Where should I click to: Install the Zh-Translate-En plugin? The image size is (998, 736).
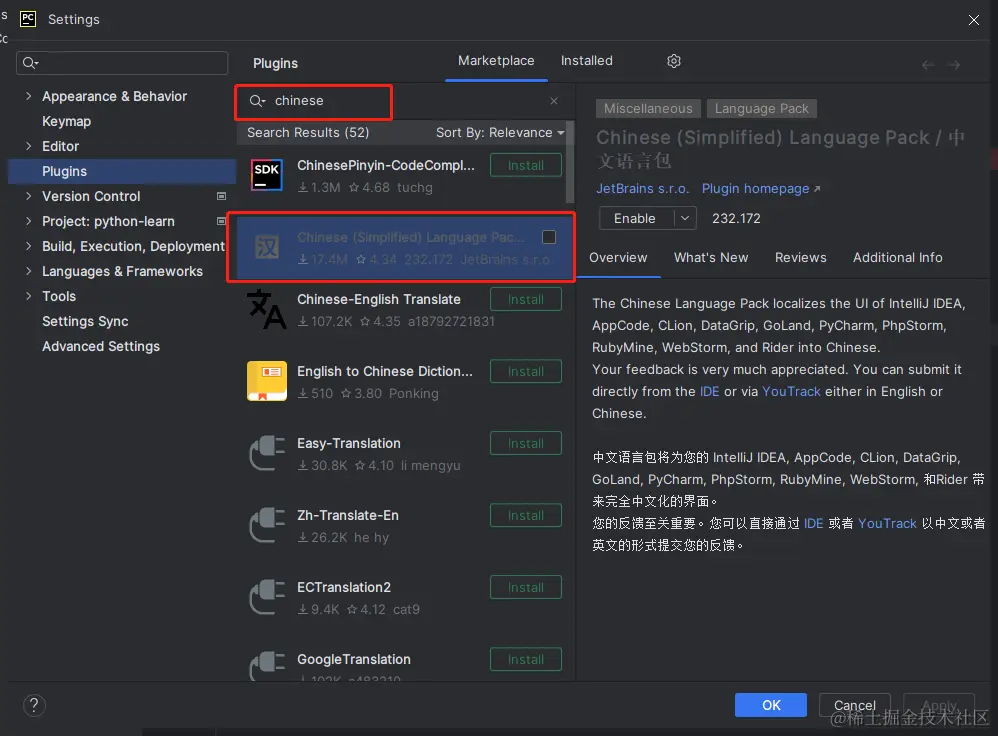526,515
